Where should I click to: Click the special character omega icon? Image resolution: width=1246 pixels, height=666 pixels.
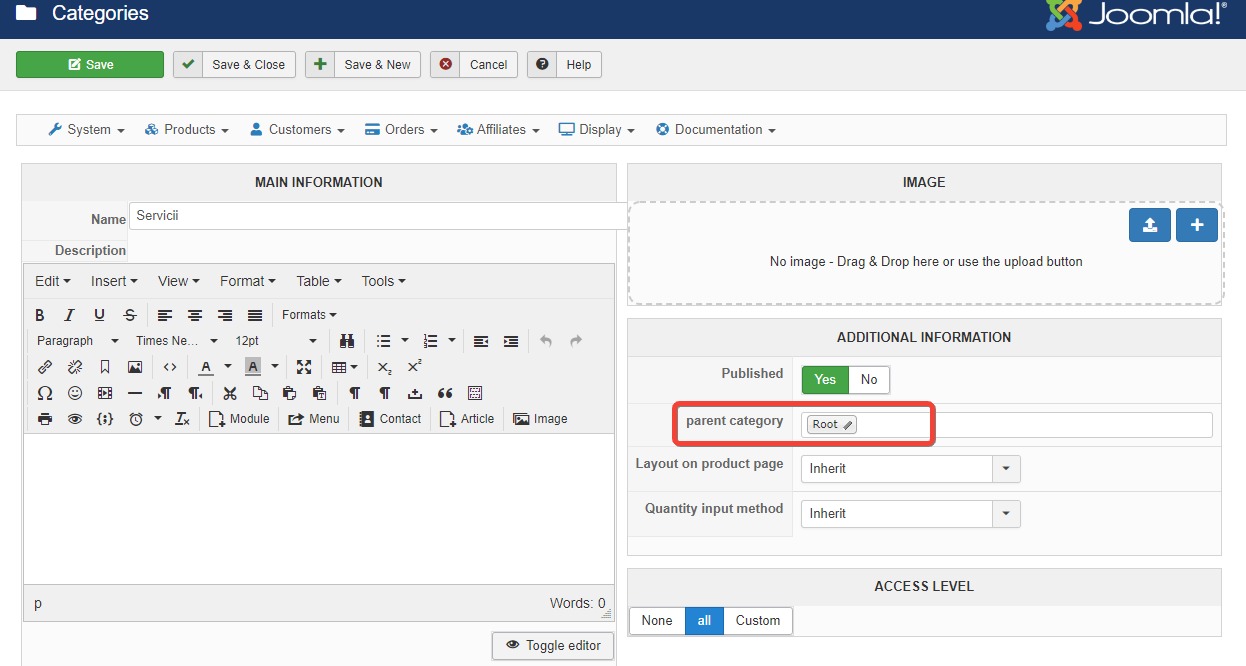click(x=45, y=393)
